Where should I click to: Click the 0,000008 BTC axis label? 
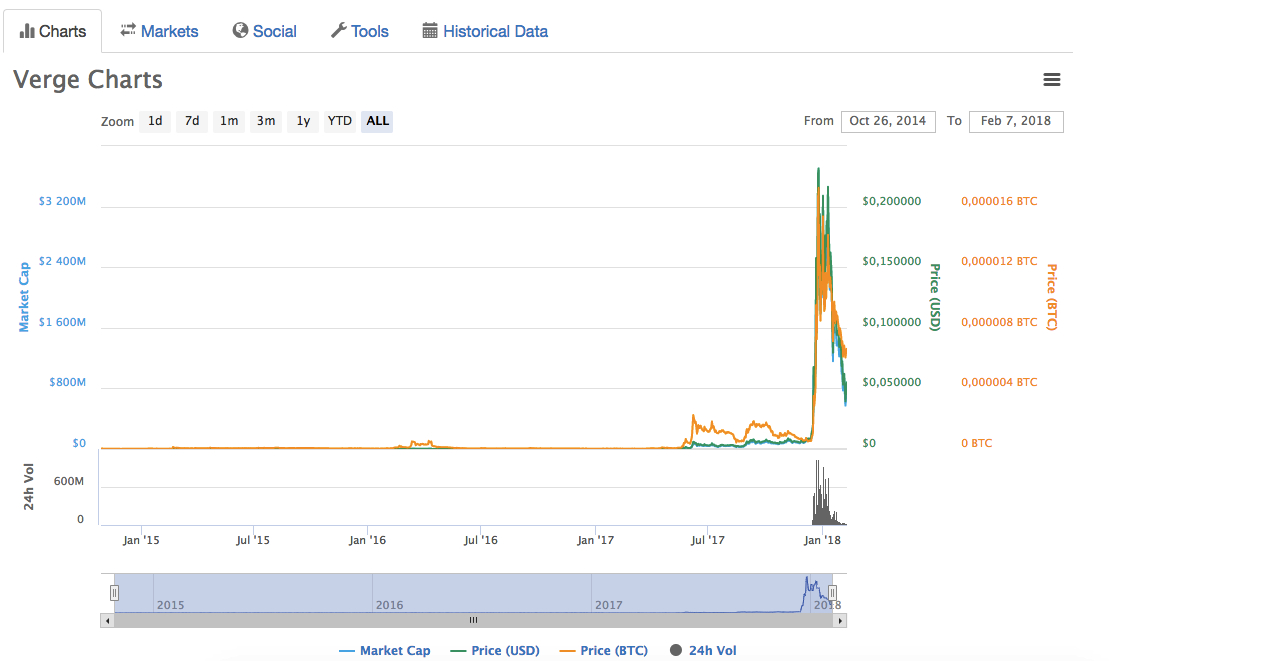(x=999, y=322)
